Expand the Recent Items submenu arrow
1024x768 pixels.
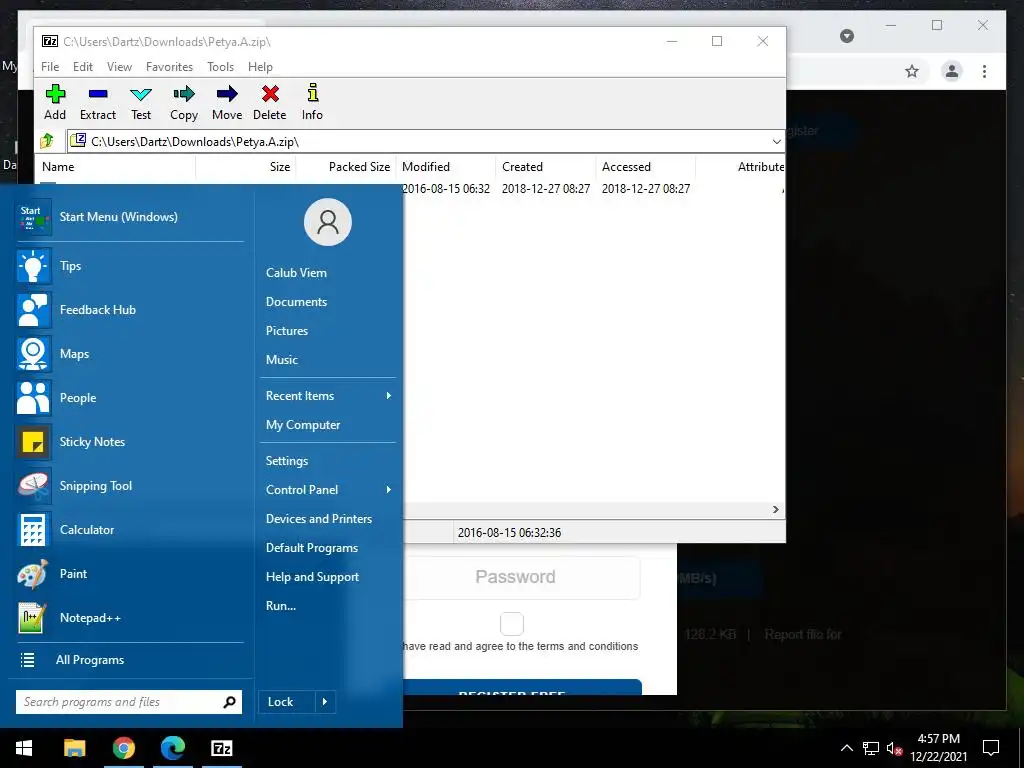coord(389,396)
